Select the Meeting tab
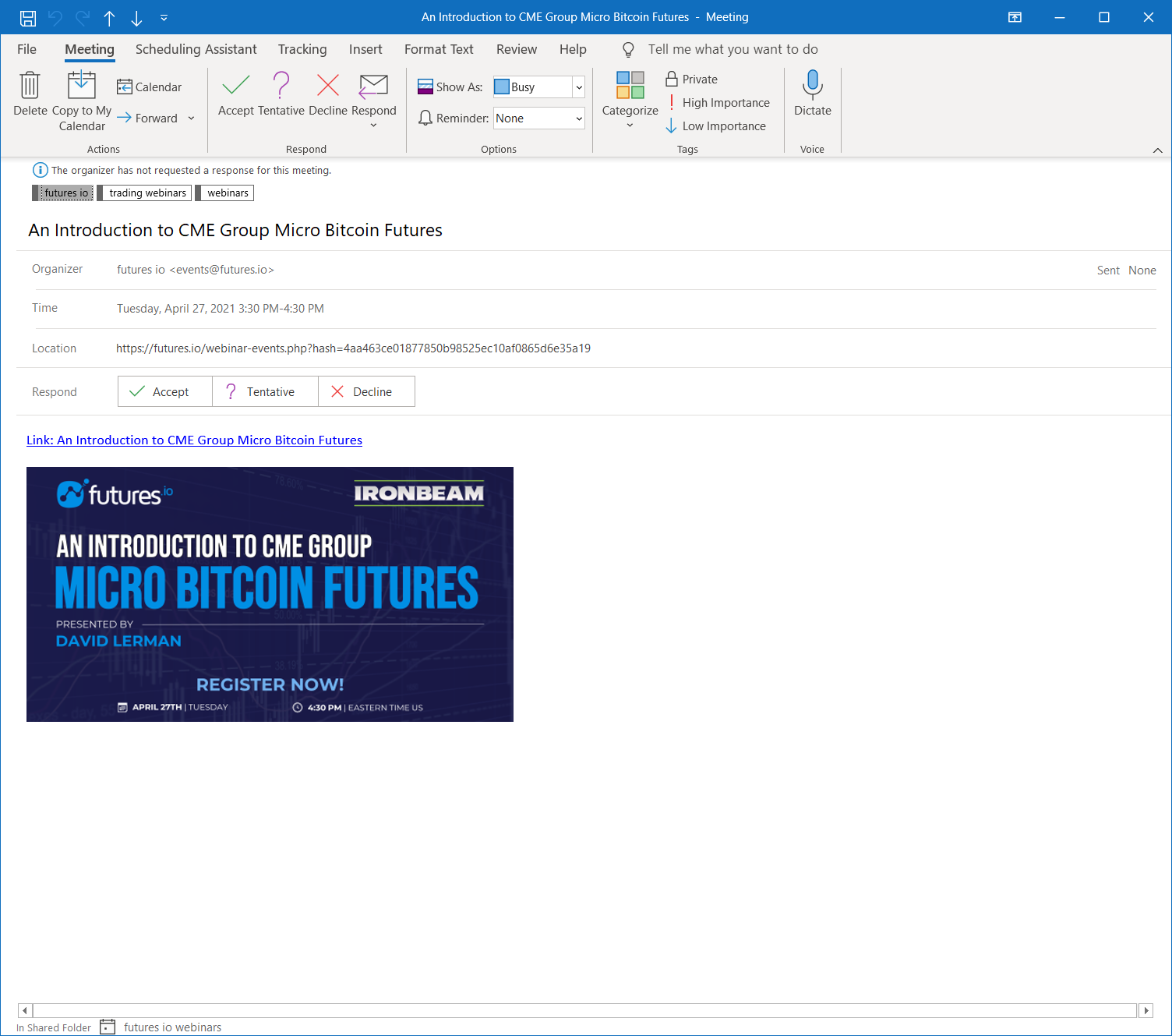The width and height of the screenshot is (1172, 1036). 90,49
